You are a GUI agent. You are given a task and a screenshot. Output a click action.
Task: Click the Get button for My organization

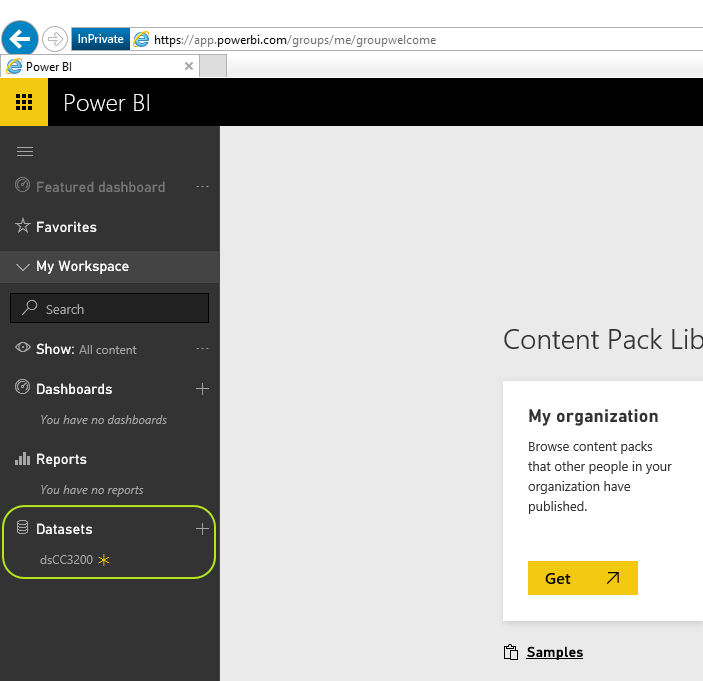coord(583,578)
